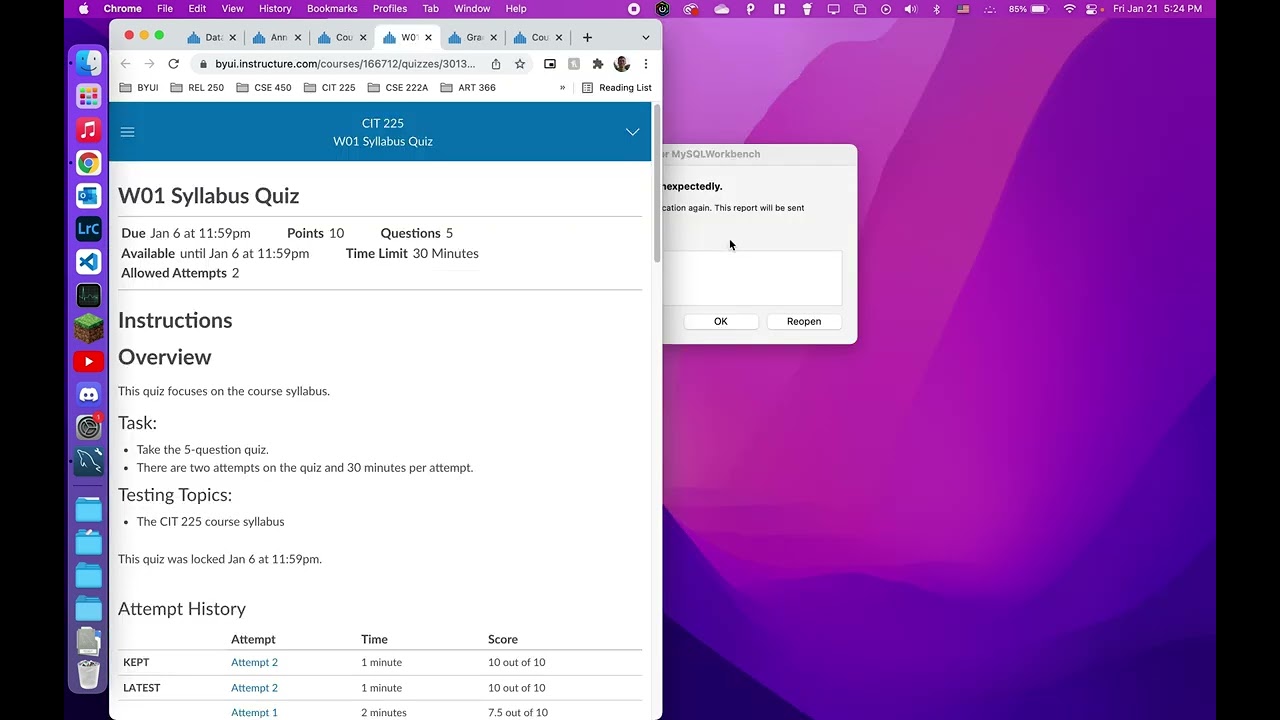Image resolution: width=1280 pixels, height=720 pixels.
Task: Switch to the Ann... tab
Action: tap(277, 38)
